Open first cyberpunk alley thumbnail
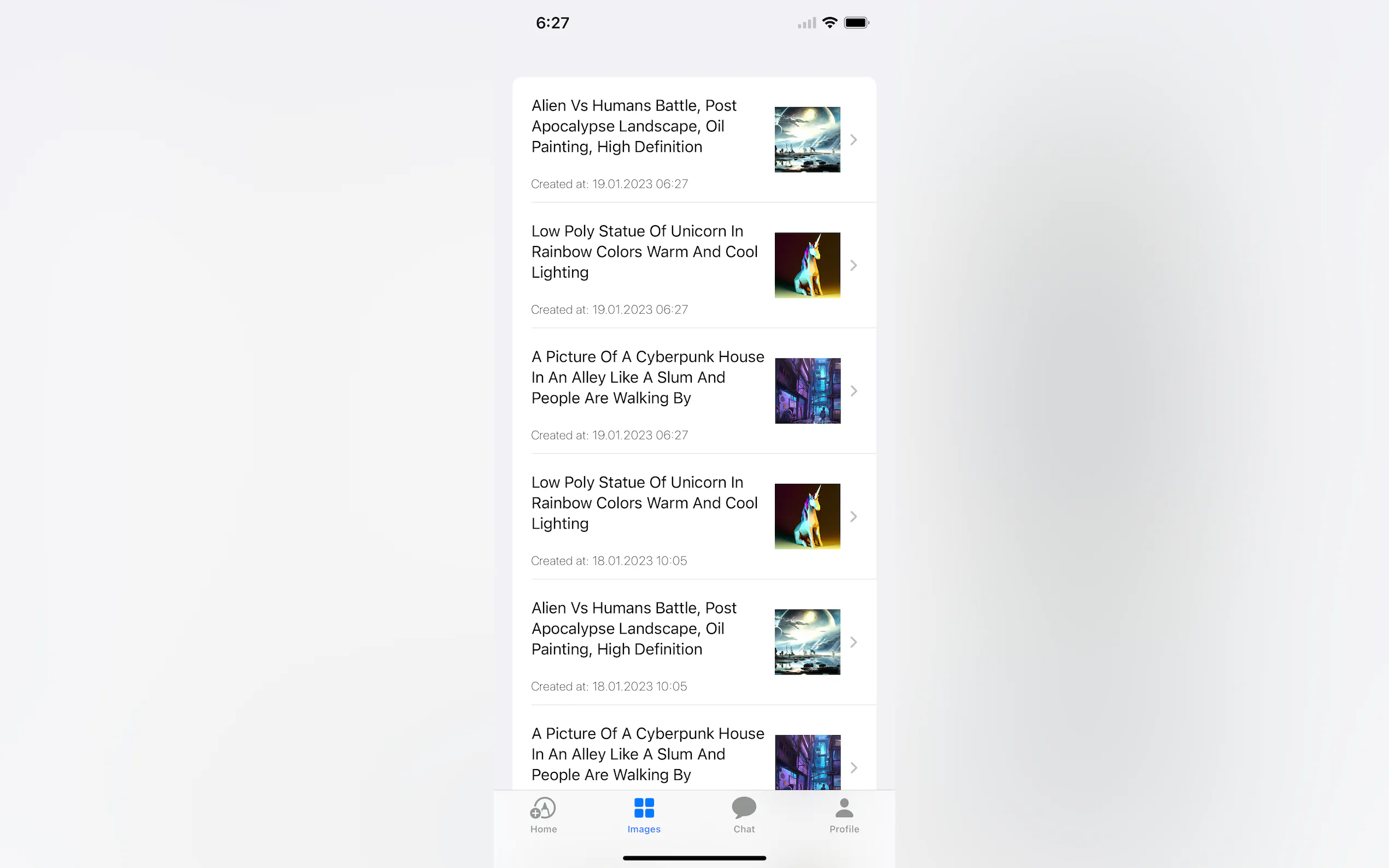1389x868 pixels. tap(807, 391)
